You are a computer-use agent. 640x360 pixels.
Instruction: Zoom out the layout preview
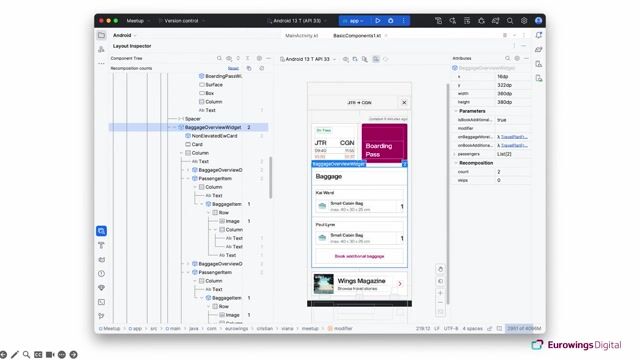click(x=440, y=302)
